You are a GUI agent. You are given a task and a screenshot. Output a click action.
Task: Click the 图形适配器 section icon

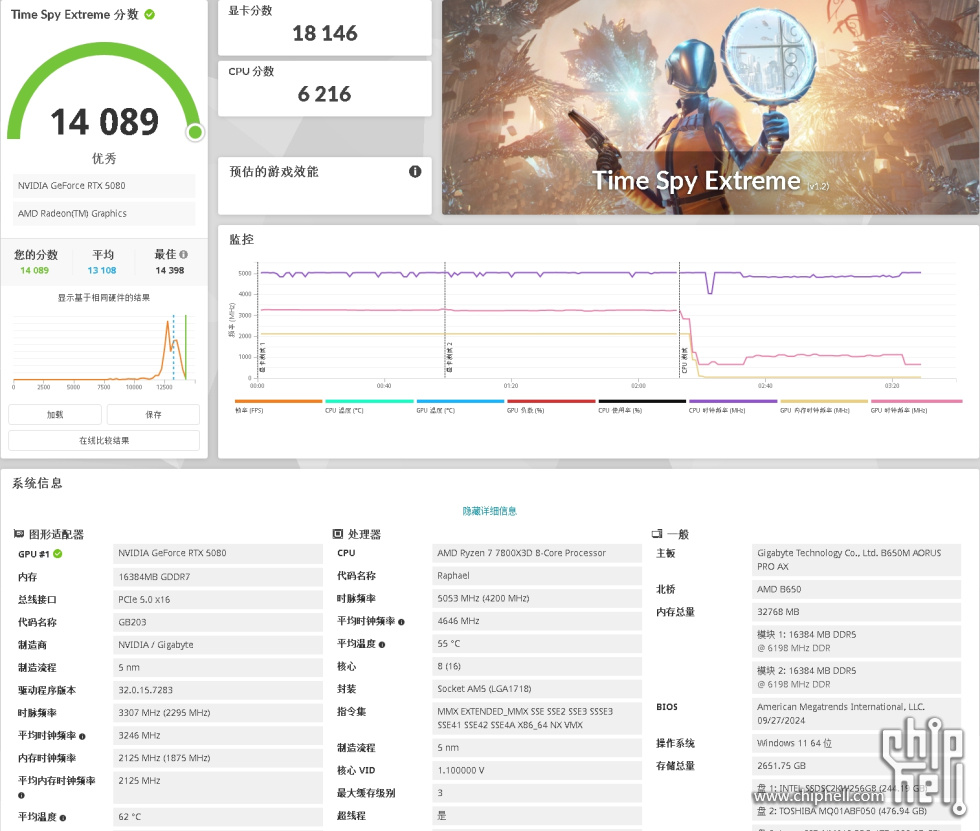(x=19, y=534)
